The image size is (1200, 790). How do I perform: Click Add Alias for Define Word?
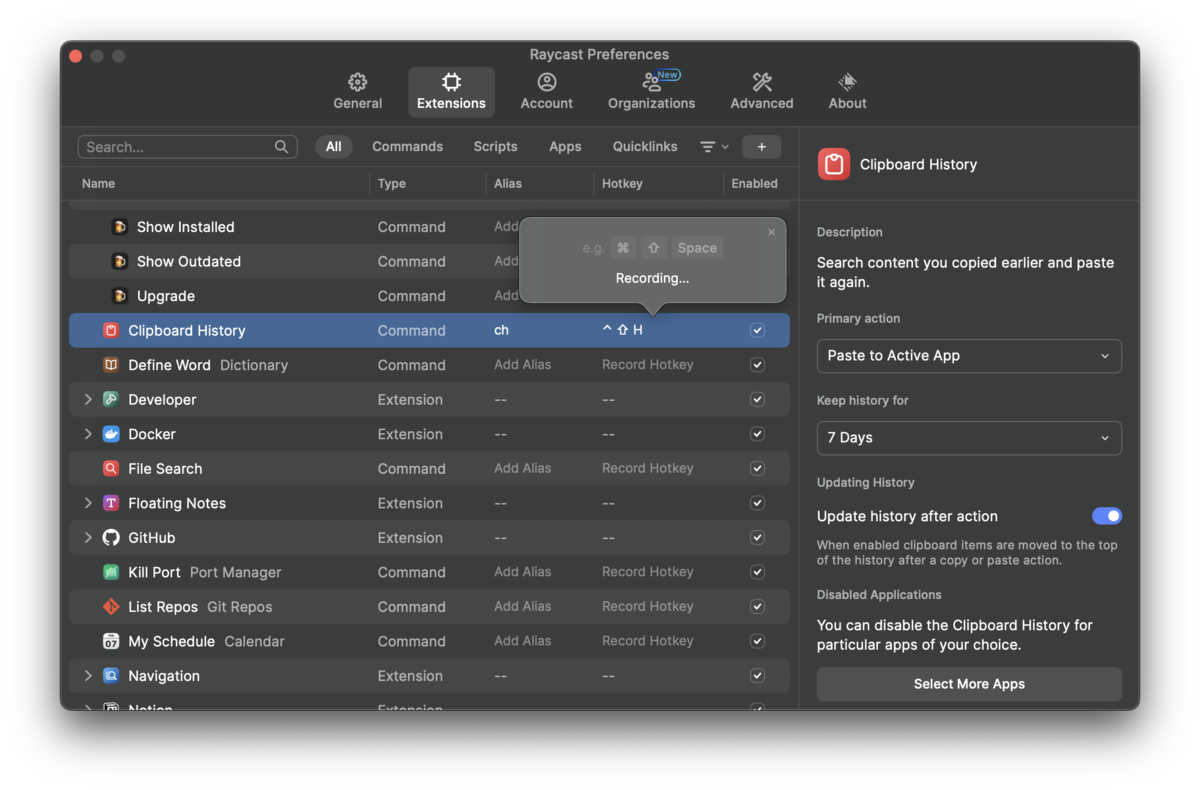pyautogui.click(x=522, y=365)
